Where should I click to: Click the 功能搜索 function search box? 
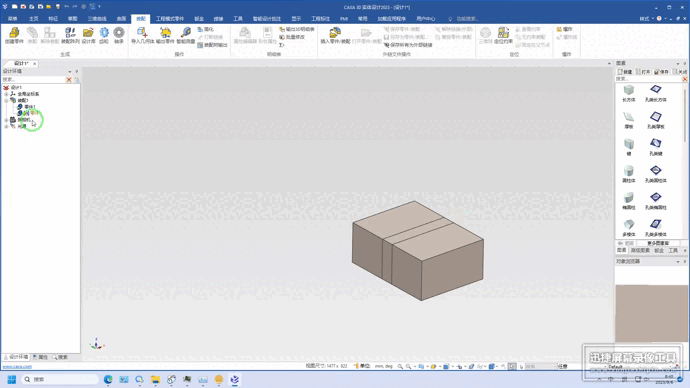pyautogui.click(x=467, y=18)
